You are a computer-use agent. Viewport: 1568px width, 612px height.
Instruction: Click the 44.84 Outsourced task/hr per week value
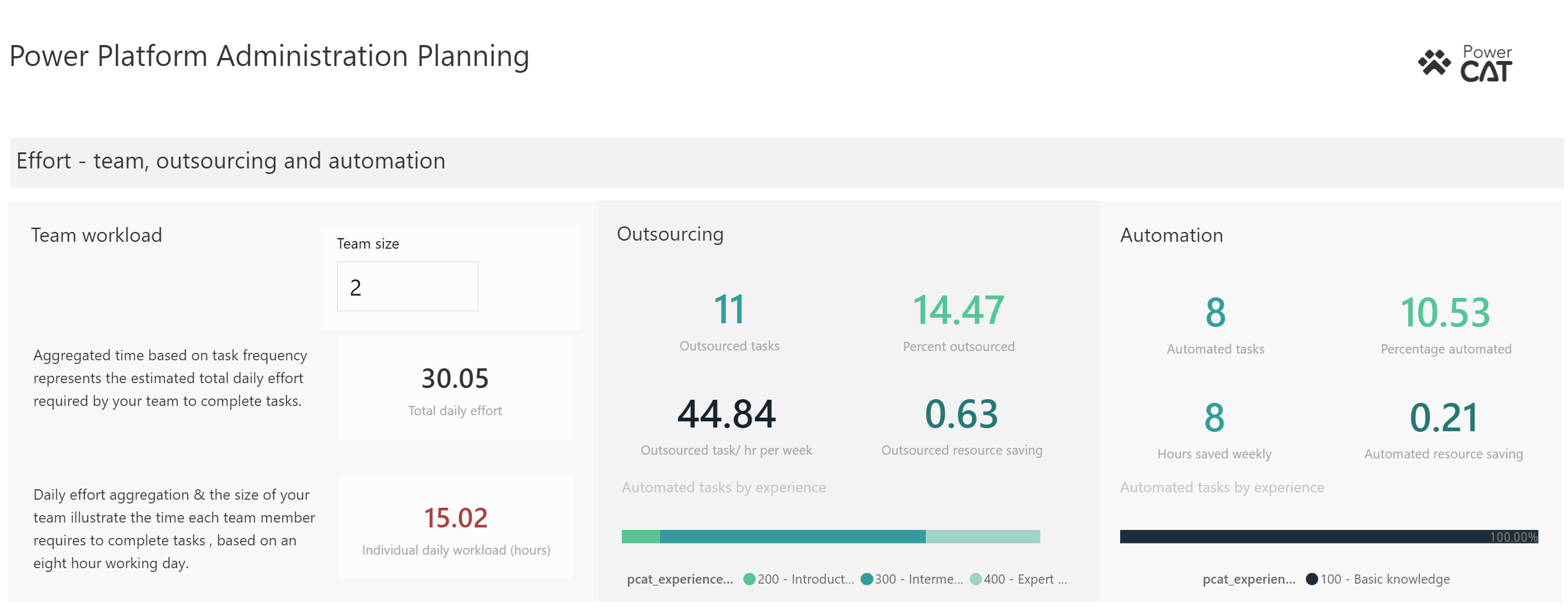click(727, 414)
